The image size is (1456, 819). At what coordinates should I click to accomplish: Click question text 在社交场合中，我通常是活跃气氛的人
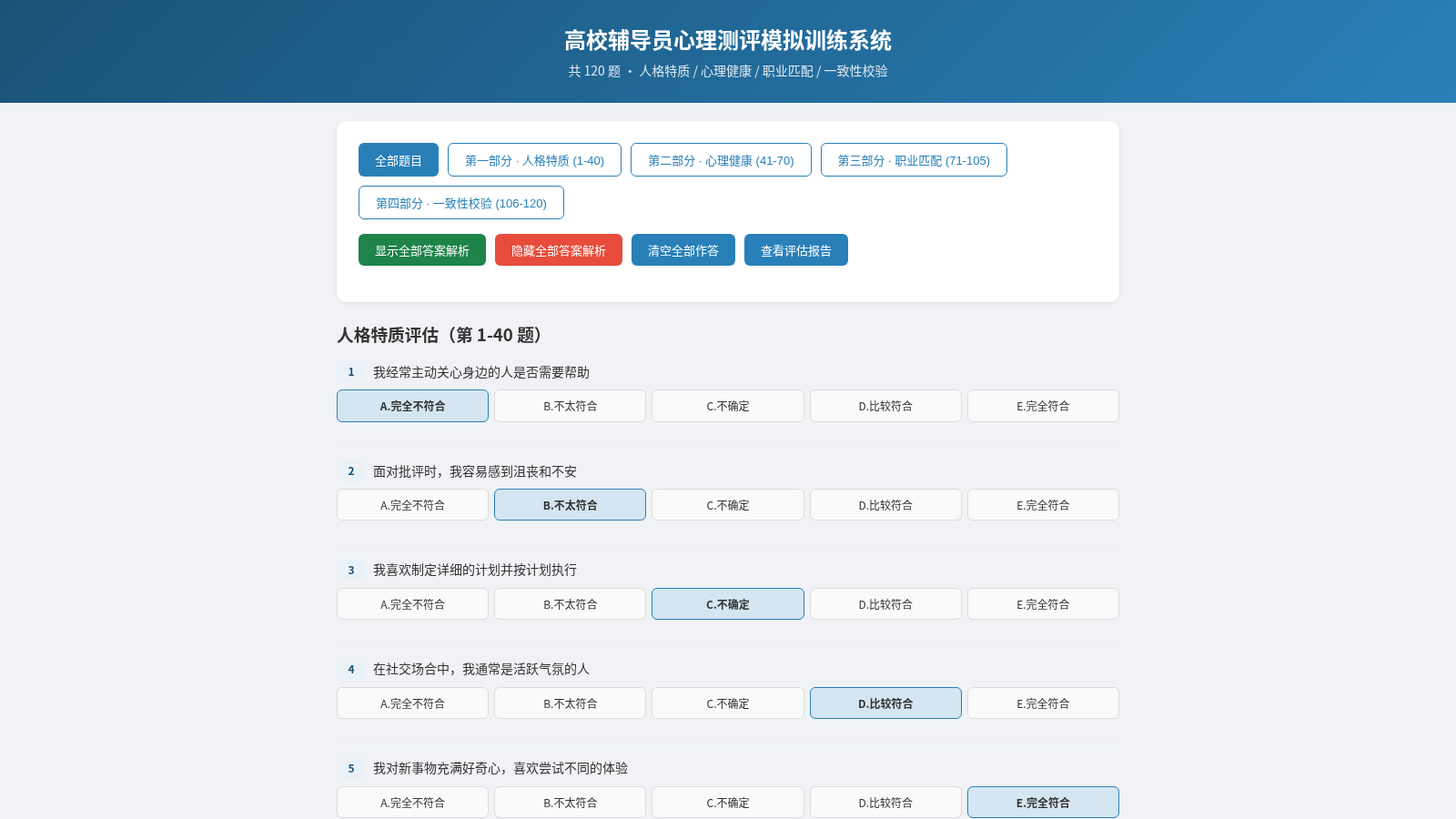(x=481, y=669)
